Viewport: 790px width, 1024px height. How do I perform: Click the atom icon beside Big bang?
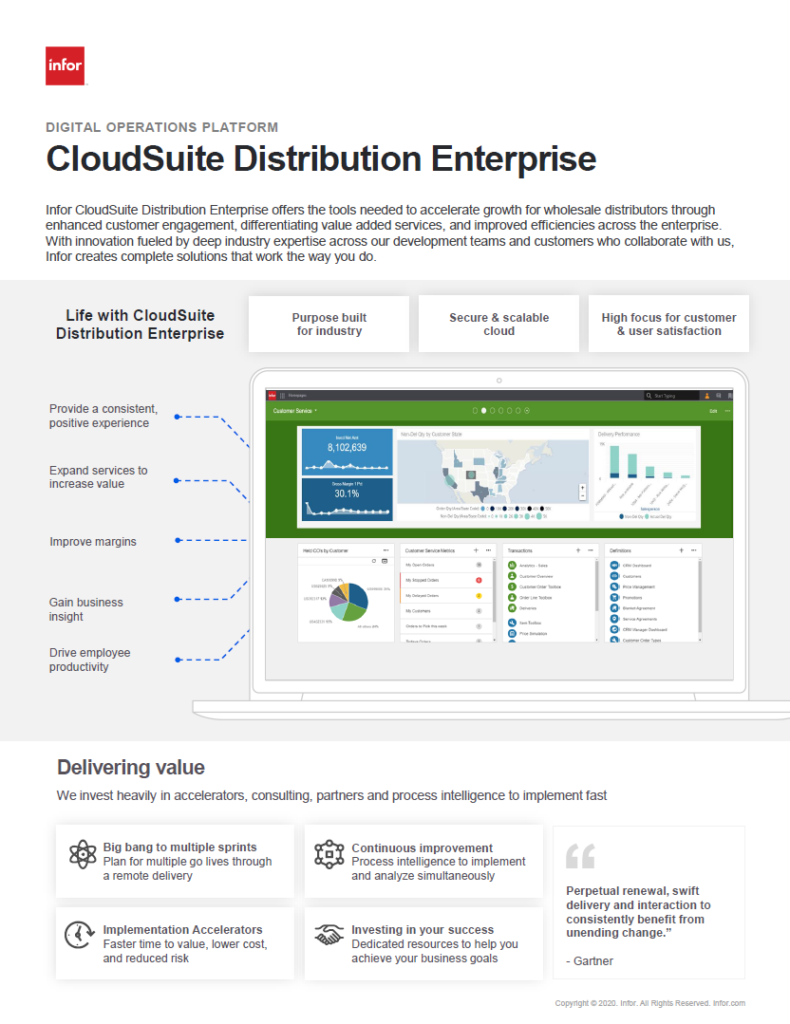(82, 854)
